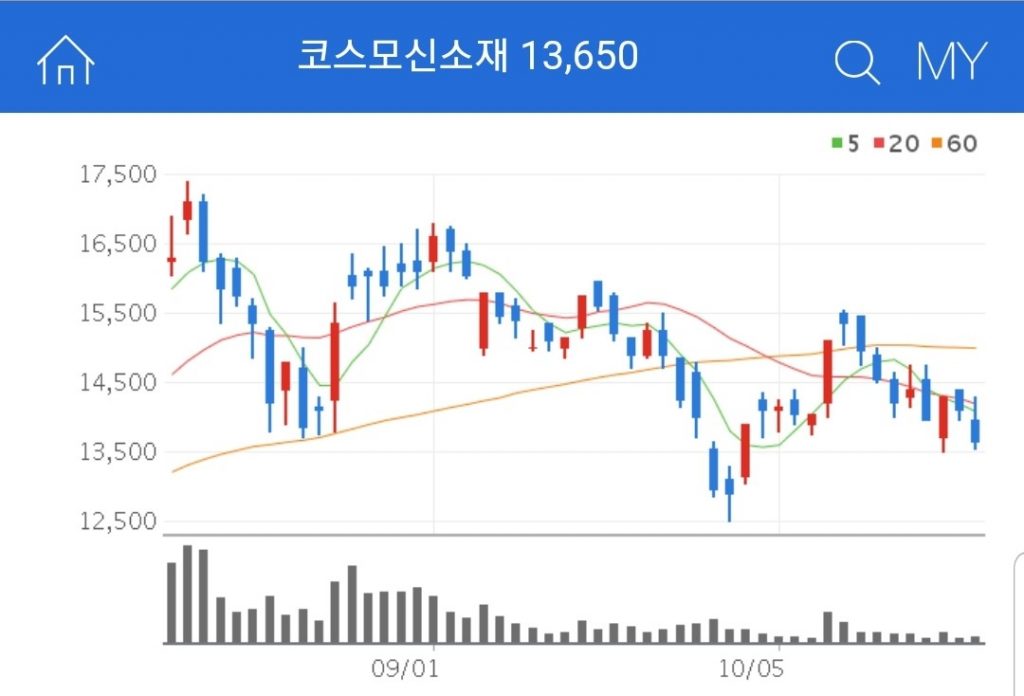Click the 15,500 price axis label

(x=118, y=313)
